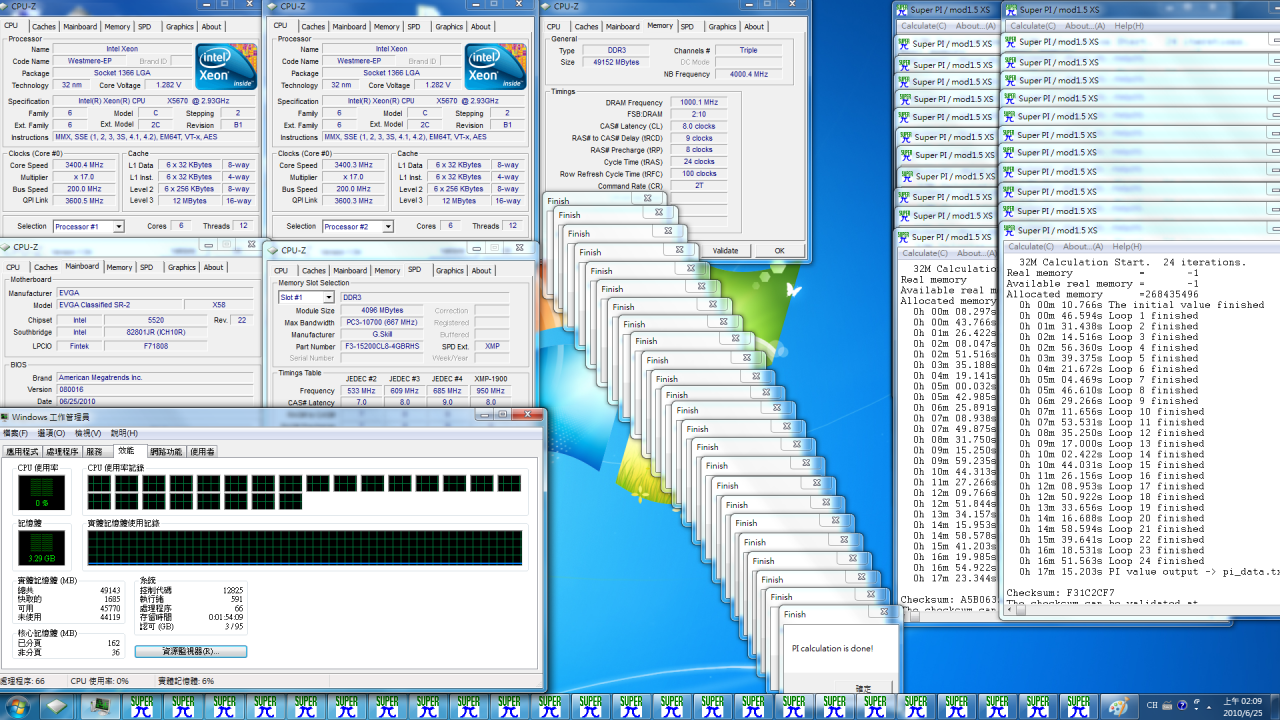Activate Task Manager monitor icon on taskbar
The height and width of the screenshot is (720, 1280).
100,706
